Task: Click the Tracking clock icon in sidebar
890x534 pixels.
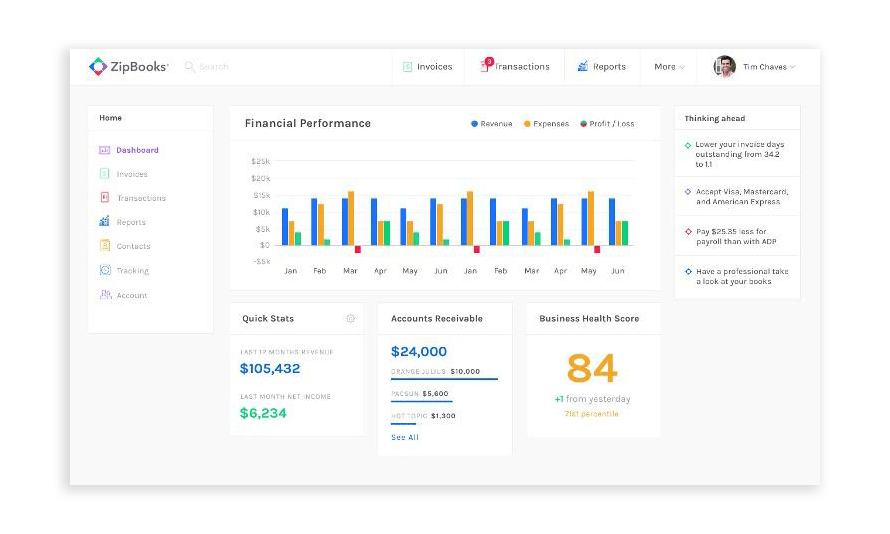Action: coord(105,271)
